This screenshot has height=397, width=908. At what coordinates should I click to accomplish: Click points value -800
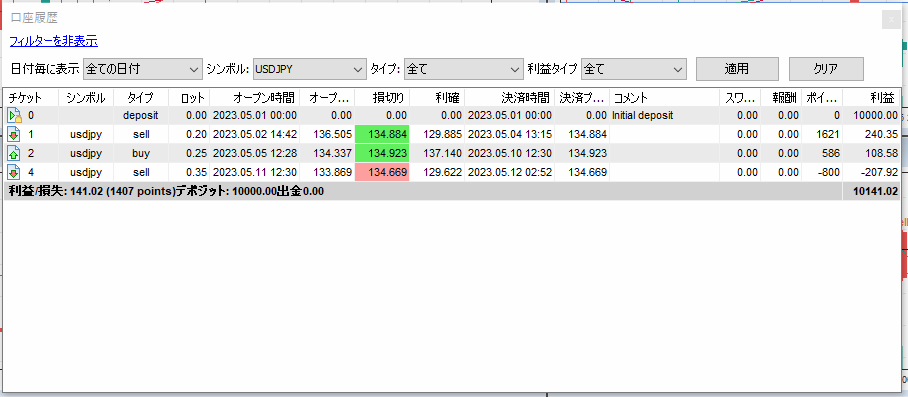pyautogui.click(x=828, y=172)
